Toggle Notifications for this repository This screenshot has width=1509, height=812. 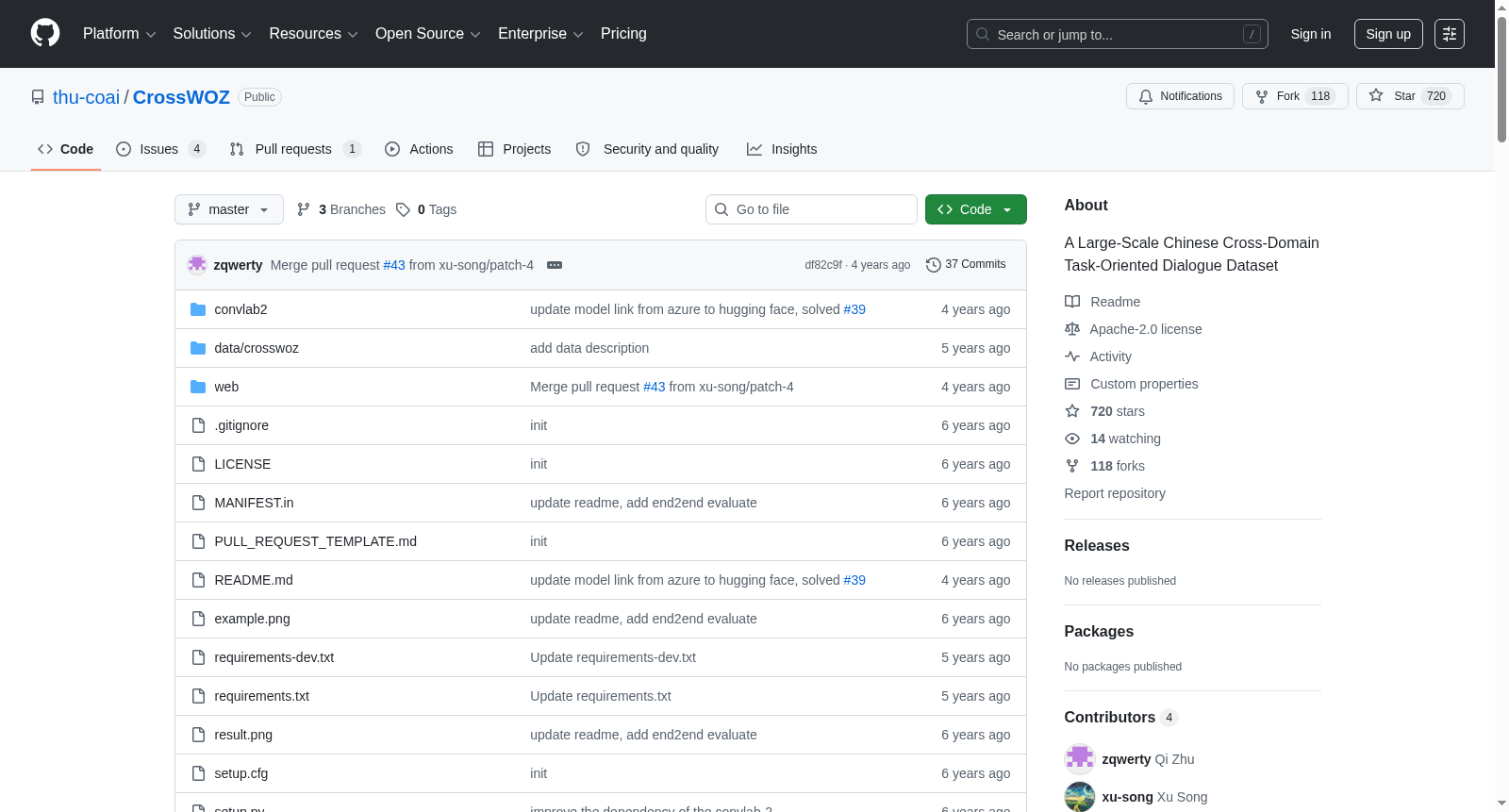coord(1180,96)
